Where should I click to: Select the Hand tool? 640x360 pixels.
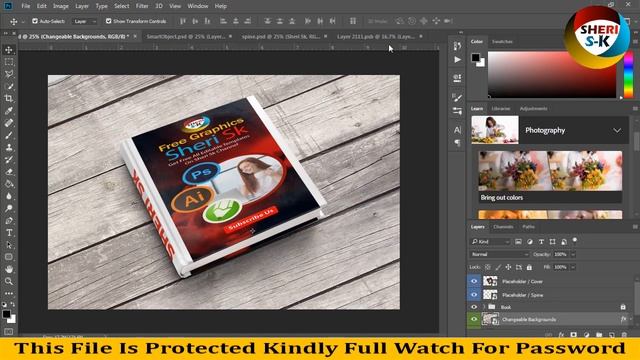(9, 269)
